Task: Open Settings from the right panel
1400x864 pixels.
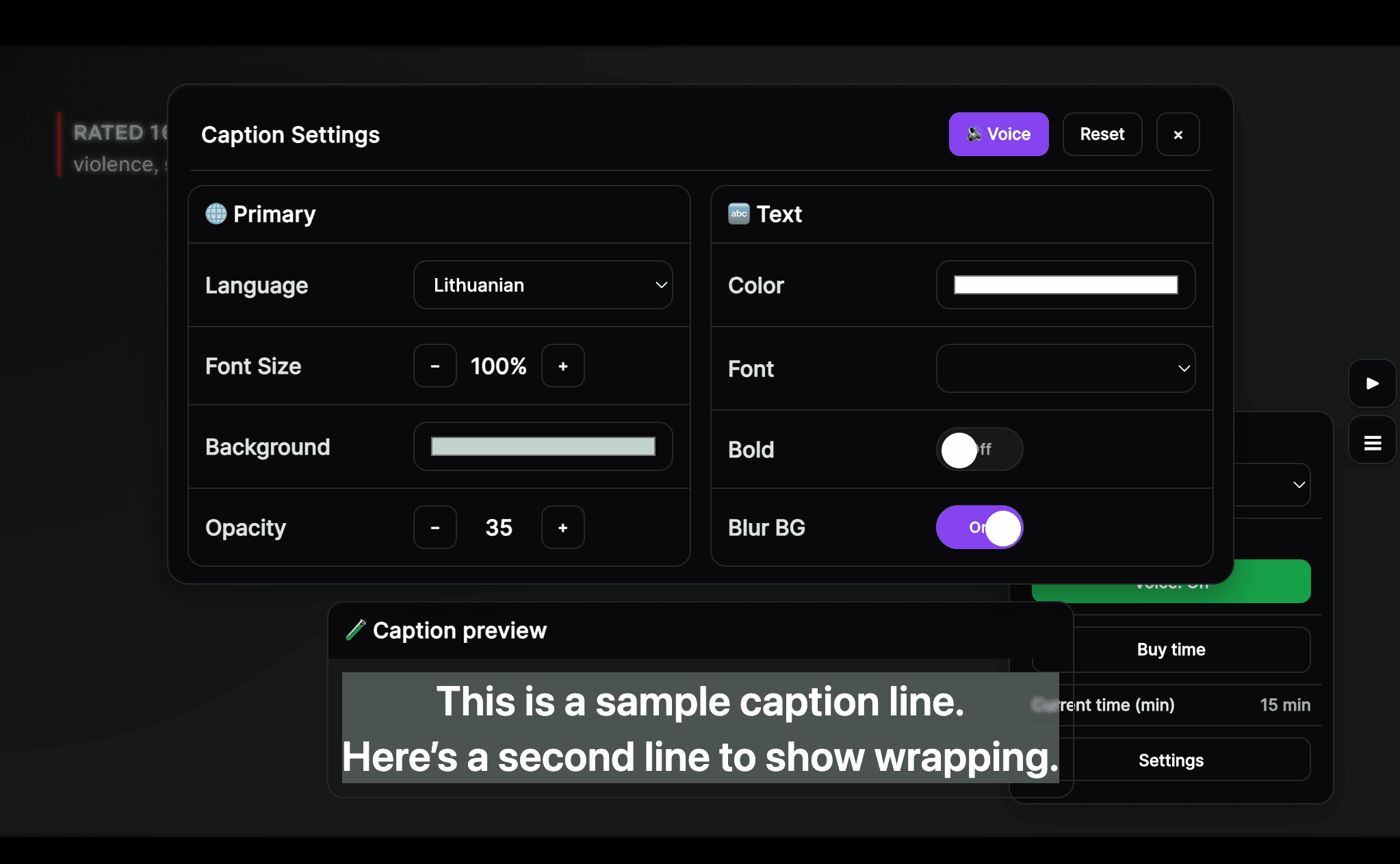Action: 1171,760
